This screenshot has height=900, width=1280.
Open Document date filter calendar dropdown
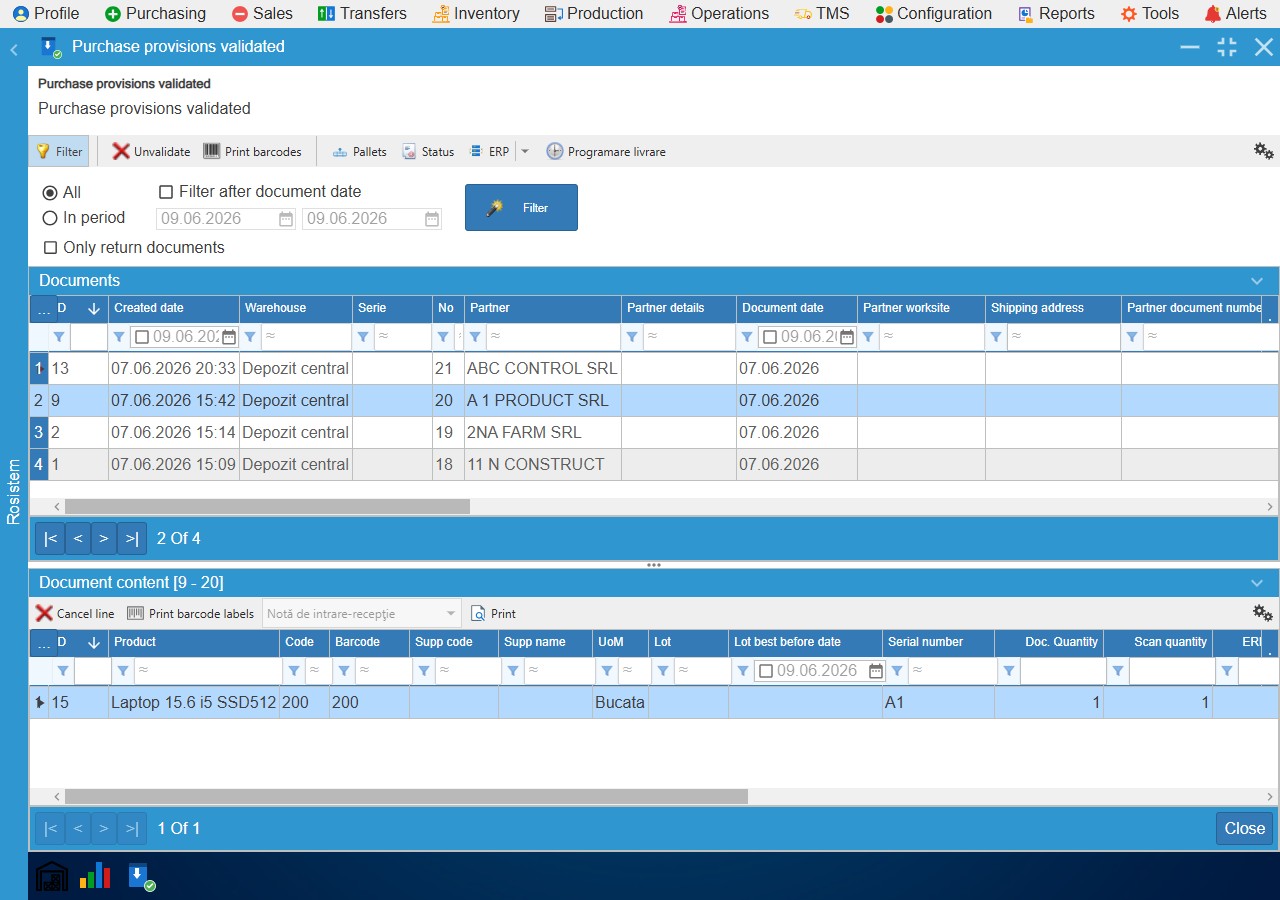847,337
